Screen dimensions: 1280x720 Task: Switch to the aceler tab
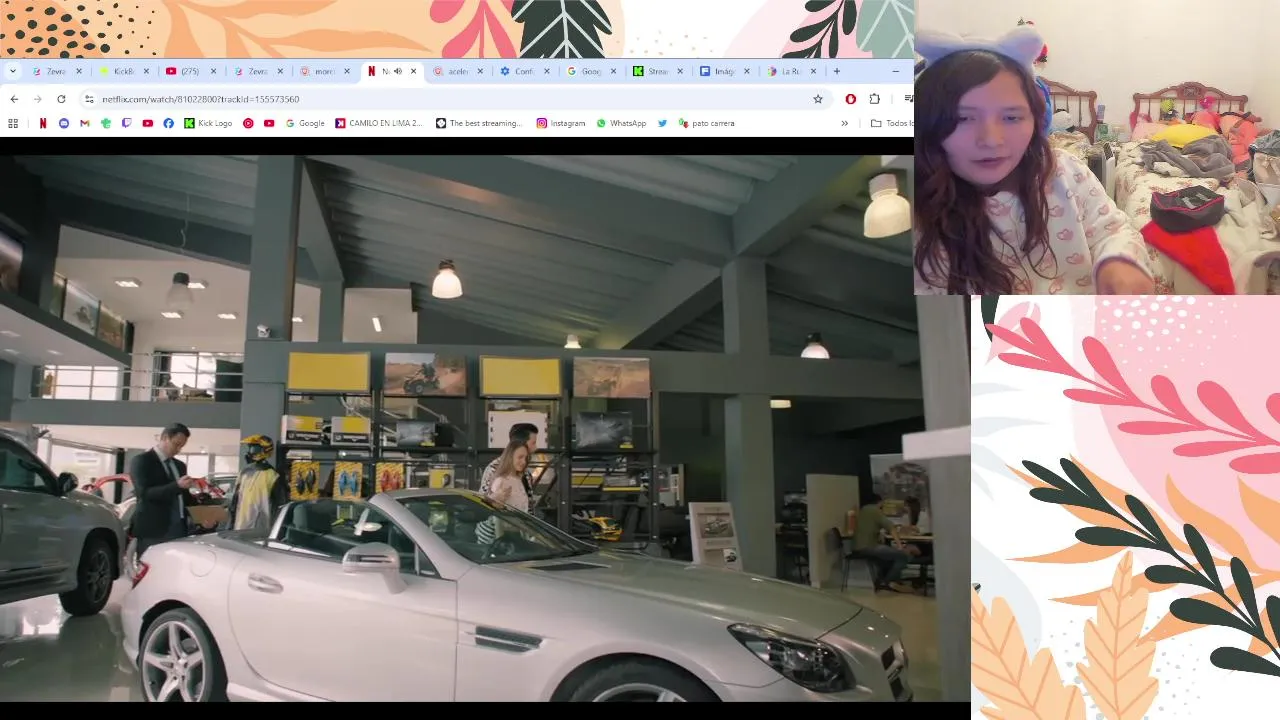(458, 71)
